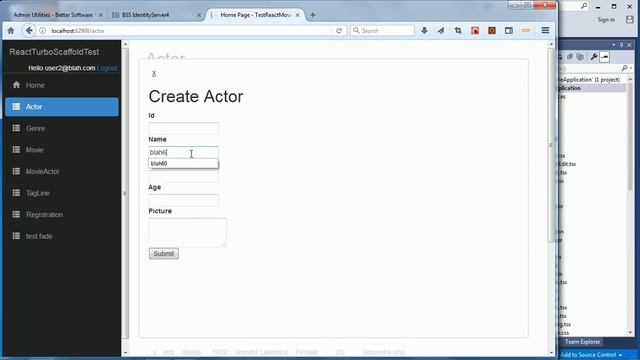Screen dimensions: 640x360
Task: Open the Team Explorer tab
Action: pos(582,342)
